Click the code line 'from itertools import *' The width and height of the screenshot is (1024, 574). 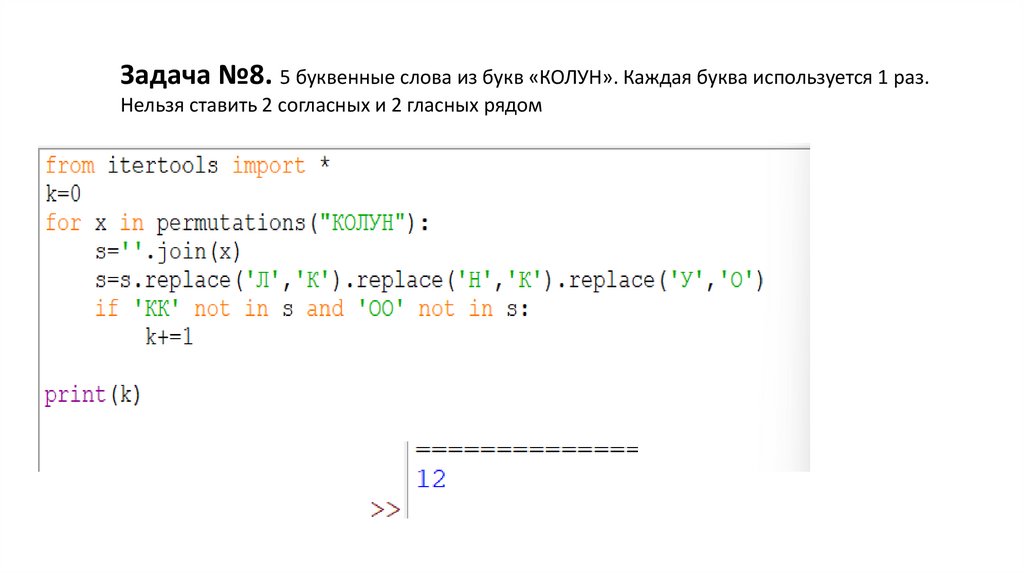point(187,165)
